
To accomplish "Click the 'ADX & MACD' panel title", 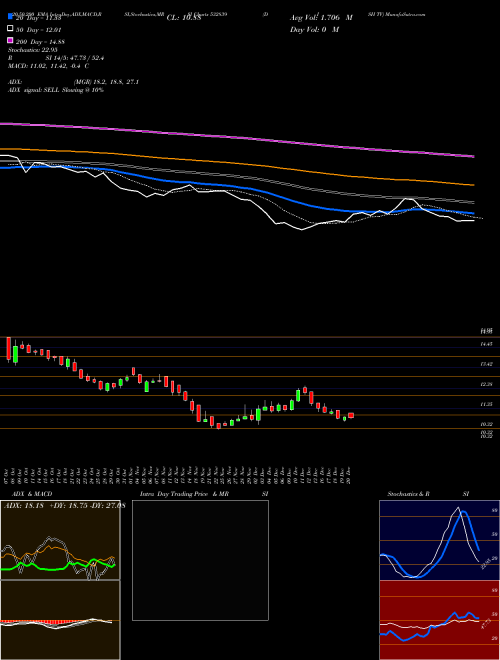I will [x=32, y=494].
